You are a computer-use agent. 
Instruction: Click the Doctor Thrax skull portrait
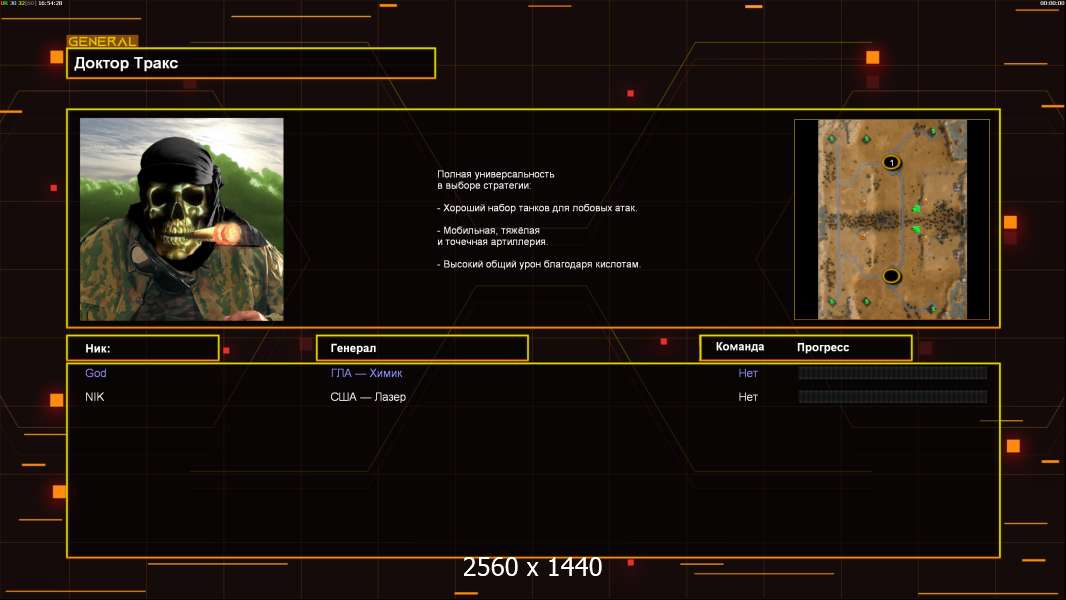[182, 219]
